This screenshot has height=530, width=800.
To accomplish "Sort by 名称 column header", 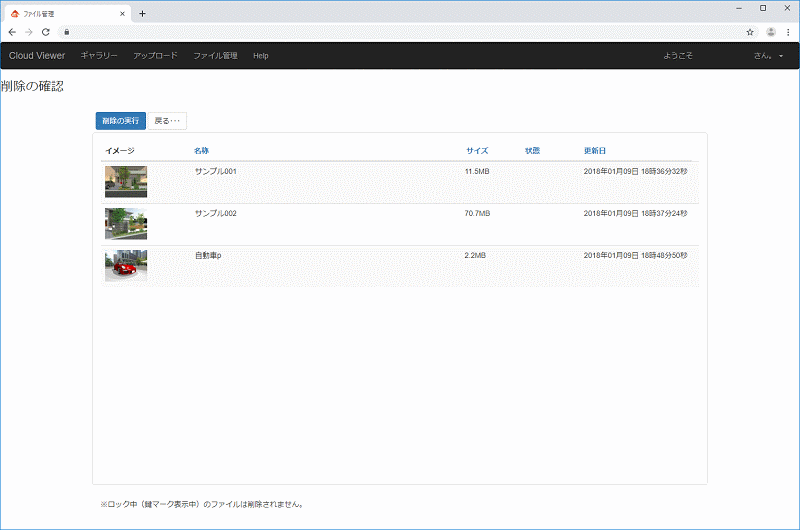I will tap(202, 150).
